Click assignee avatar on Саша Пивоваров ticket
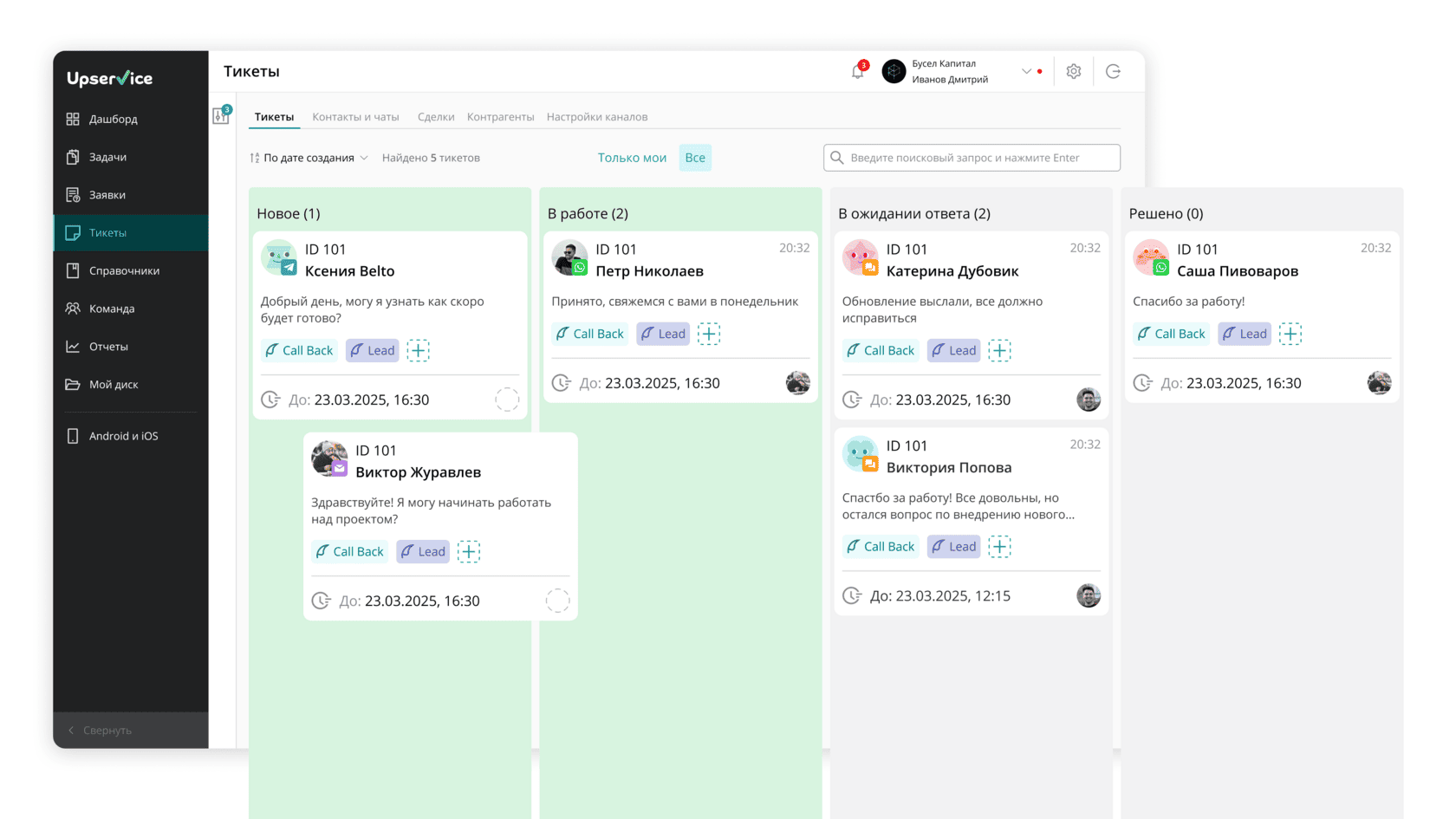1456x819 pixels. (x=1380, y=383)
